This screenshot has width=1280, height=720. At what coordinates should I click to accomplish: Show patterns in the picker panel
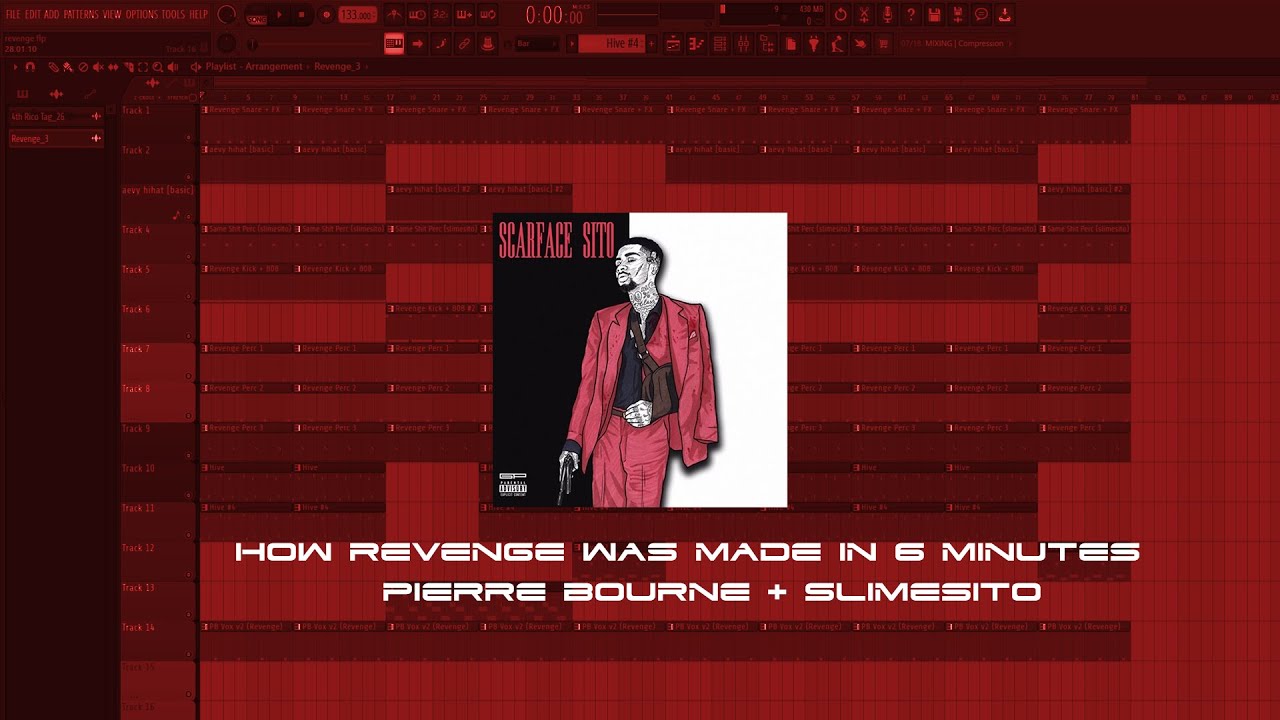pos(22,94)
